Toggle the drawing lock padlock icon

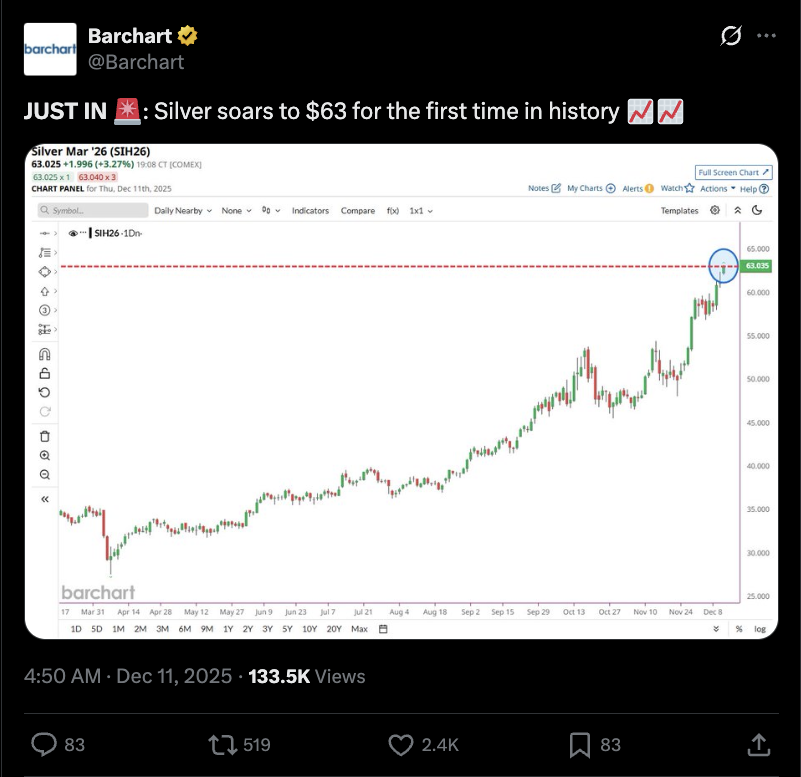tap(44, 373)
